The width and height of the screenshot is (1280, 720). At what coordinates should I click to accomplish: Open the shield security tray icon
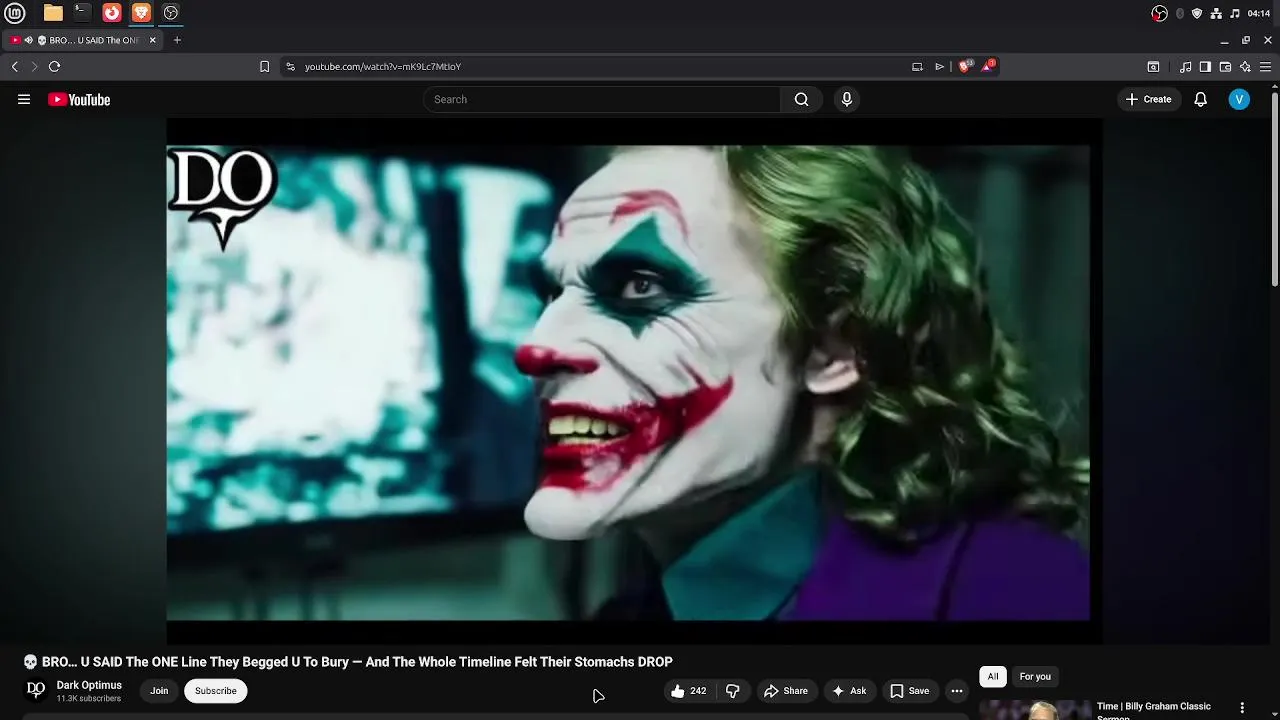pyautogui.click(x=1197, y=13)
